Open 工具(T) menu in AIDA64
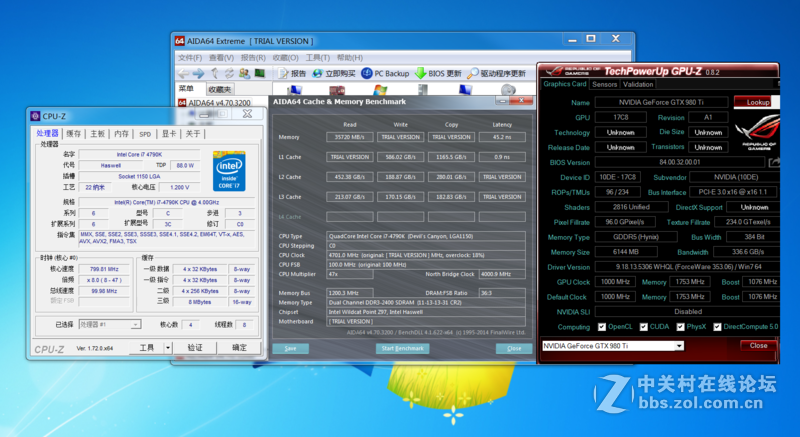This screenshot has width=800, height=437. coord(317,58)
